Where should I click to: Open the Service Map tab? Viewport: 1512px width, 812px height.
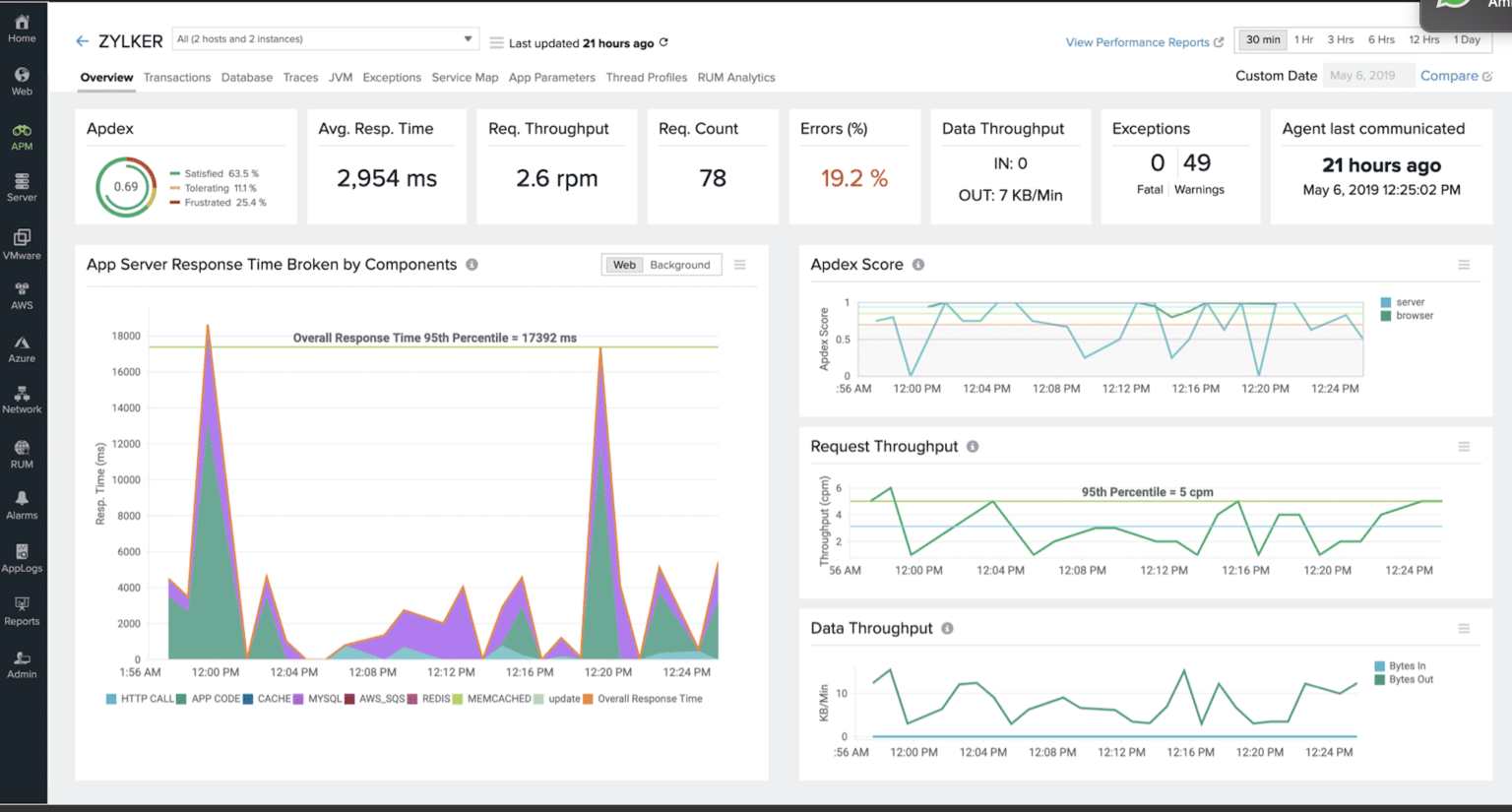(465, 77)
